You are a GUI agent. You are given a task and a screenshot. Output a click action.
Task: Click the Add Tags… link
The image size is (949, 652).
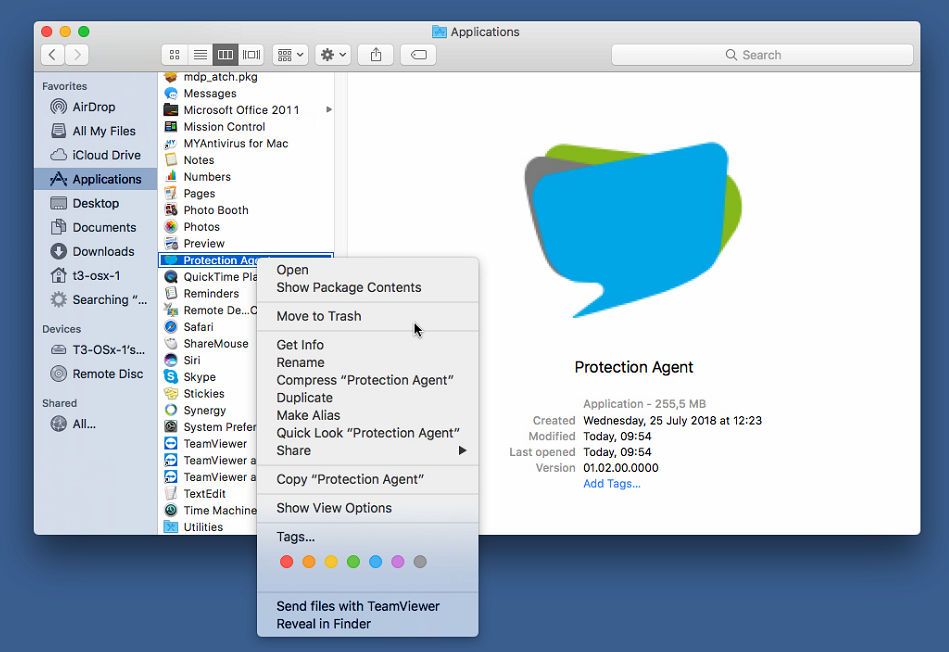(611, 484)
